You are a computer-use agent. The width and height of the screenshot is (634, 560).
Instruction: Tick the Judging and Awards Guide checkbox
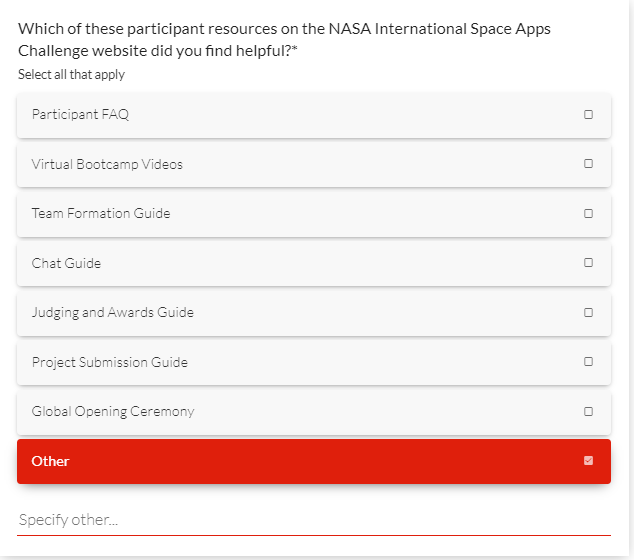(588, 313)
